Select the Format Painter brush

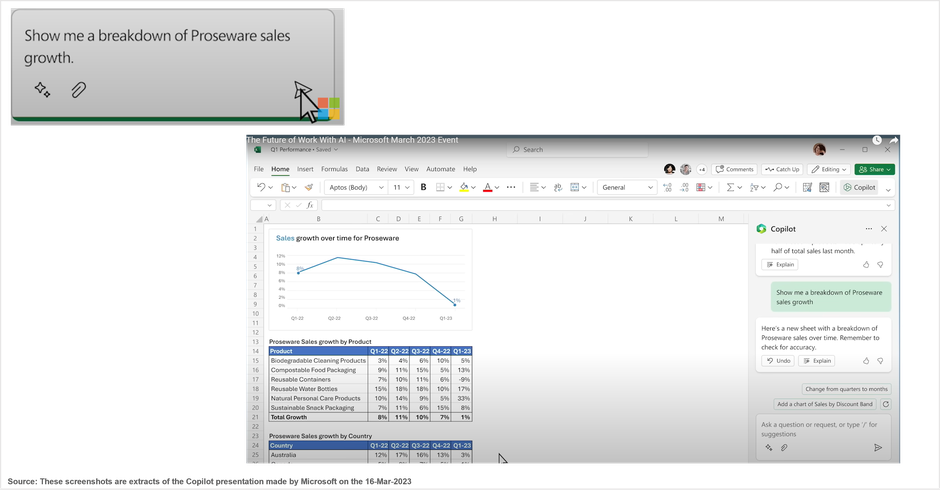309,188
